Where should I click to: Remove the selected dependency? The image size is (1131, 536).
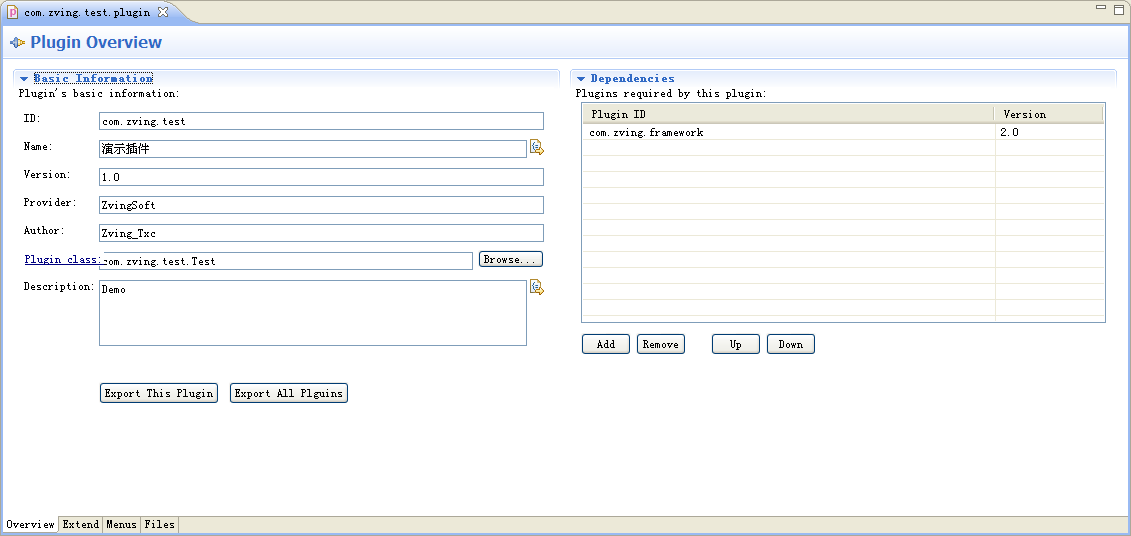point(660,344)
